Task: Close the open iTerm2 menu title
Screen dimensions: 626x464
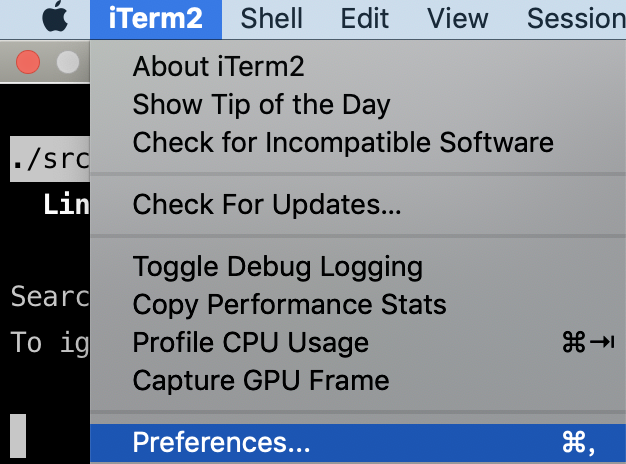Action: [156, 19]
